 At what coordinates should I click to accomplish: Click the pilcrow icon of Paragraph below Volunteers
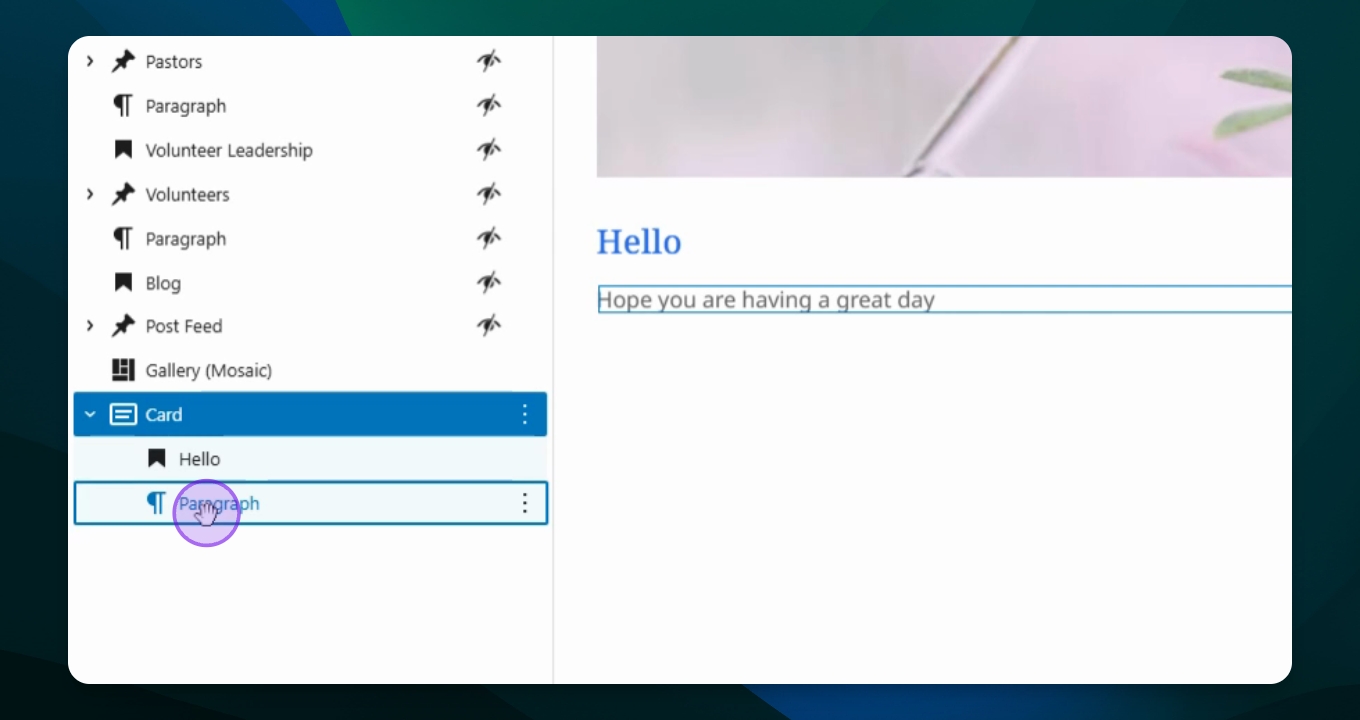(x=123, y=239)
